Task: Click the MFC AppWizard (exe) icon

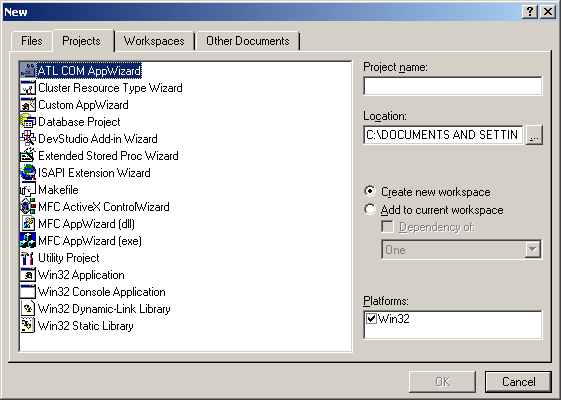Action: (x=28, y=240)
